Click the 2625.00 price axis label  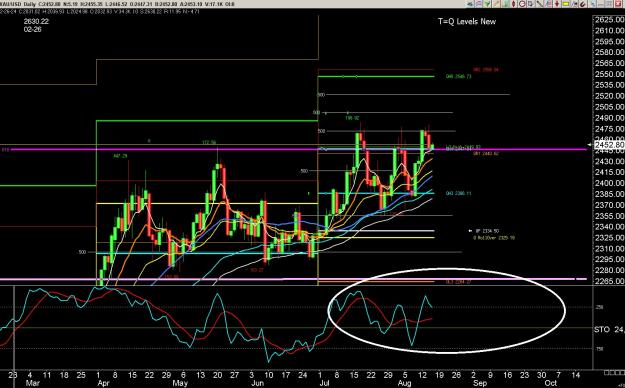click(609, 20)
